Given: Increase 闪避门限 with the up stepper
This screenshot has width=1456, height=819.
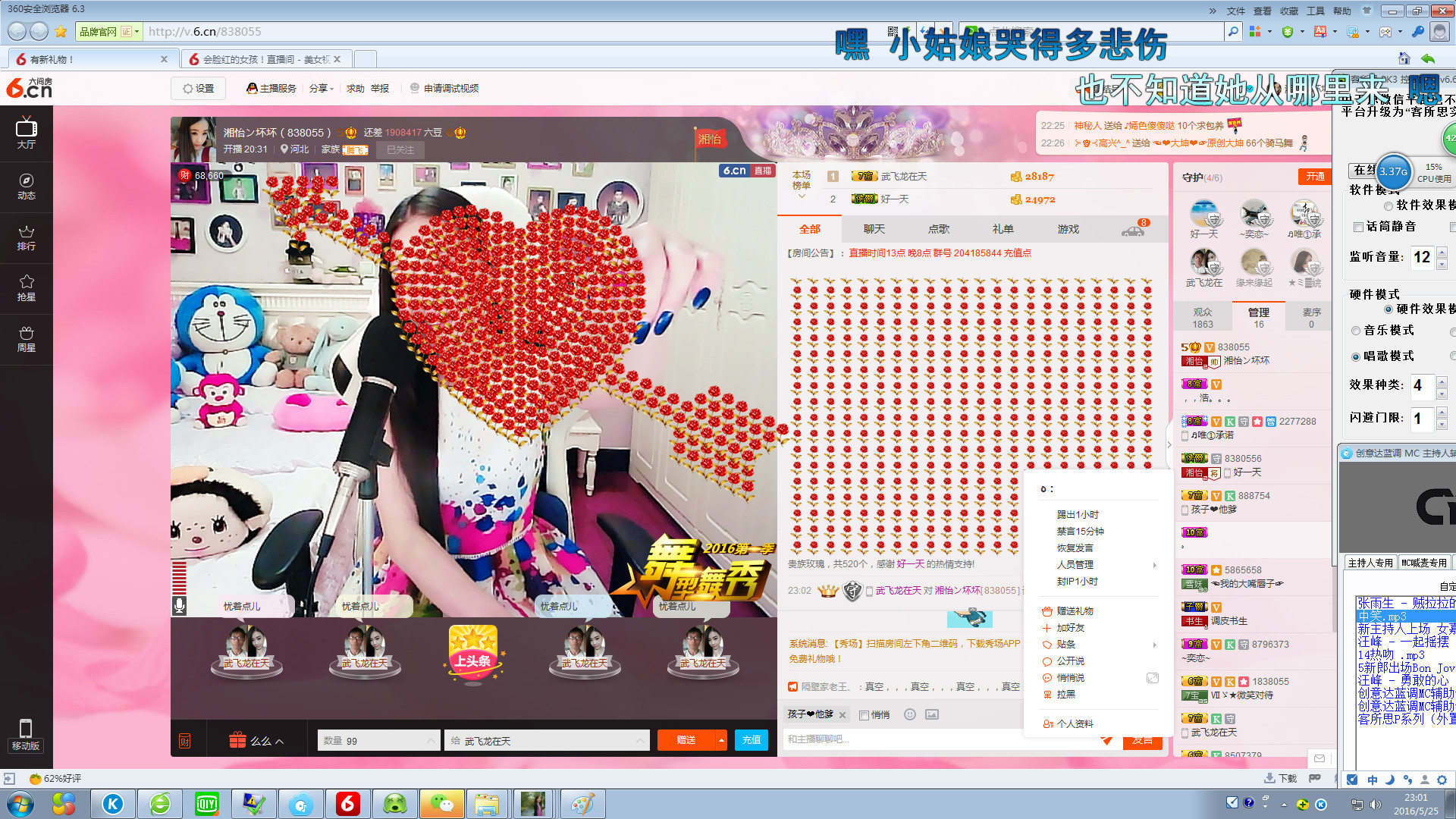Looking at the screenshot, I should click(x=1442, y=413).
